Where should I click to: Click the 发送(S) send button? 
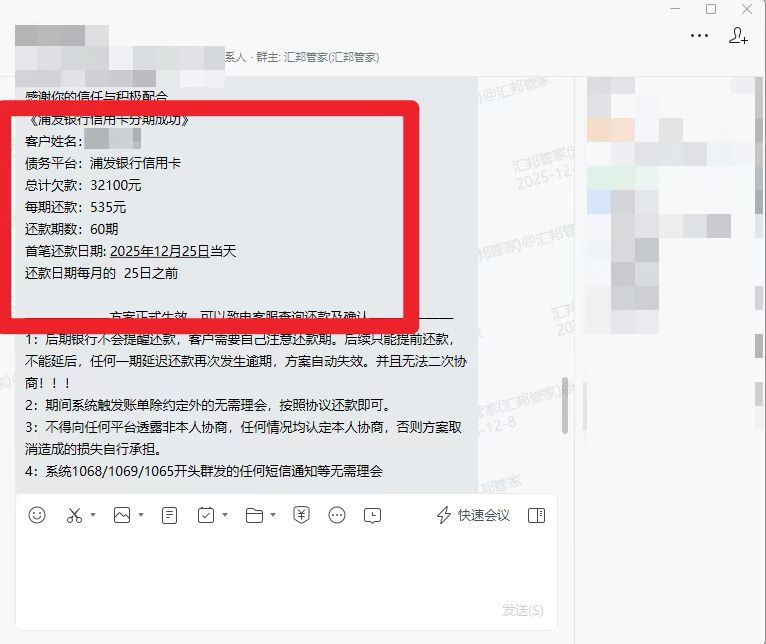(523, 610)
